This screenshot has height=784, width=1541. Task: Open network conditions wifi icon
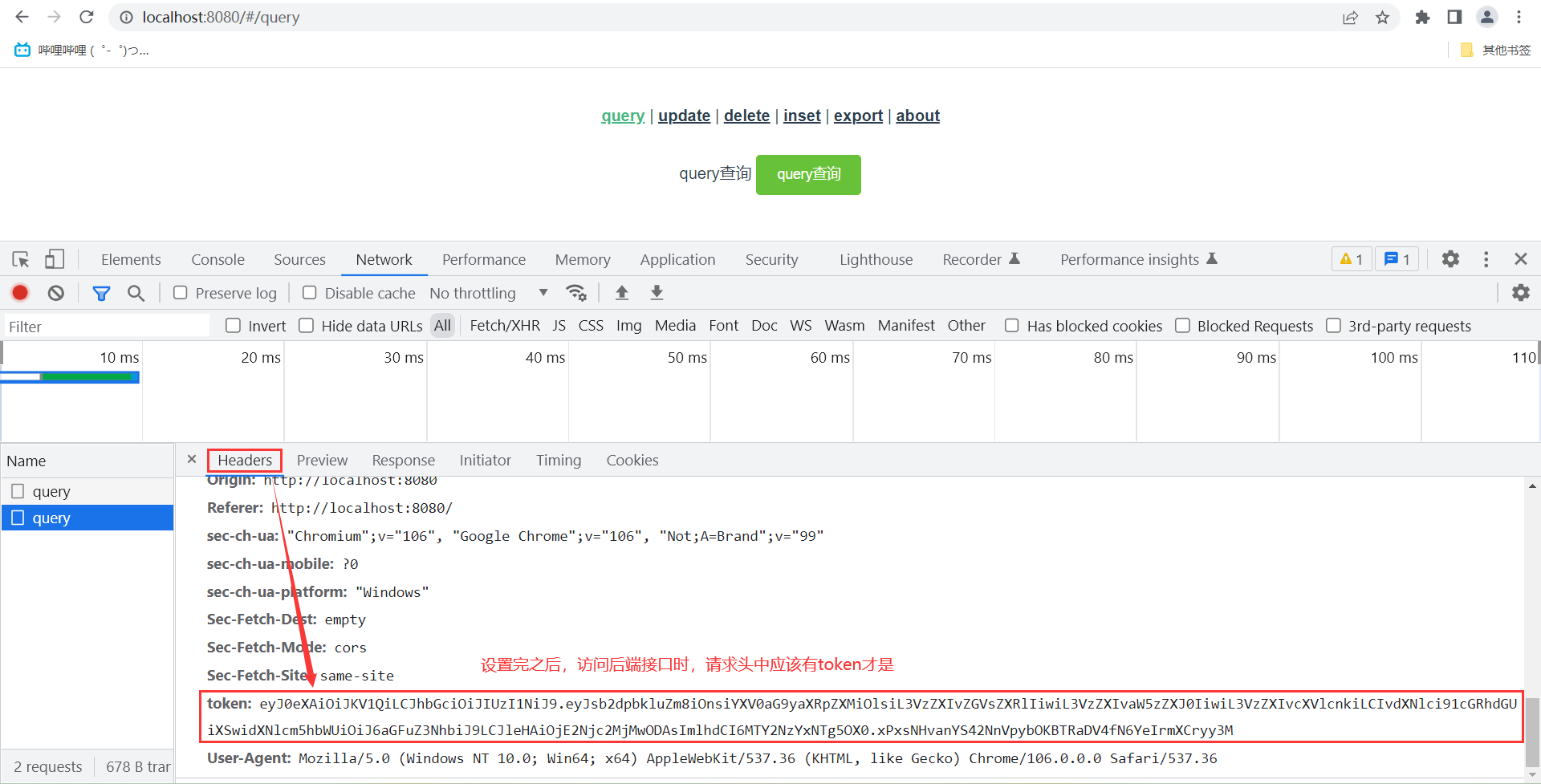point(576,293)
